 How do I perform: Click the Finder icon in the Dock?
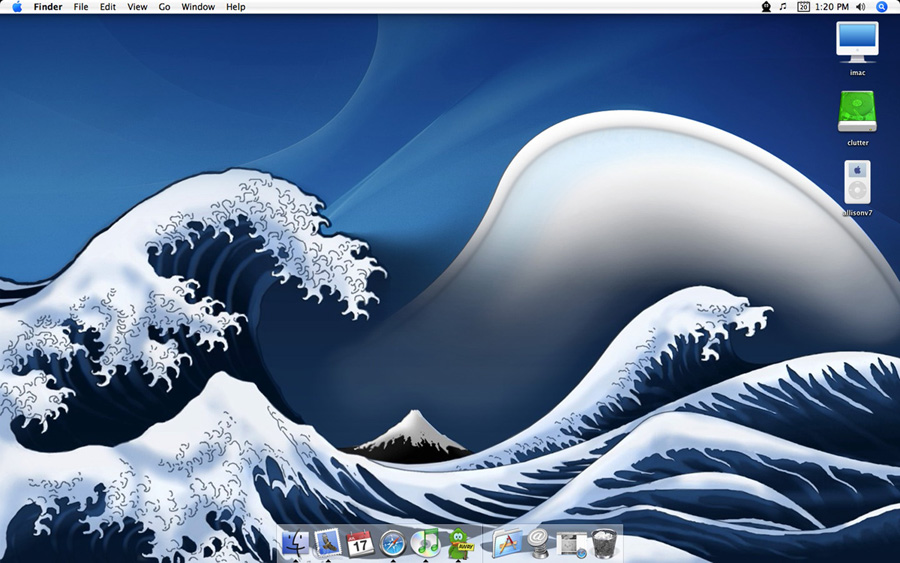pos(295,543)
